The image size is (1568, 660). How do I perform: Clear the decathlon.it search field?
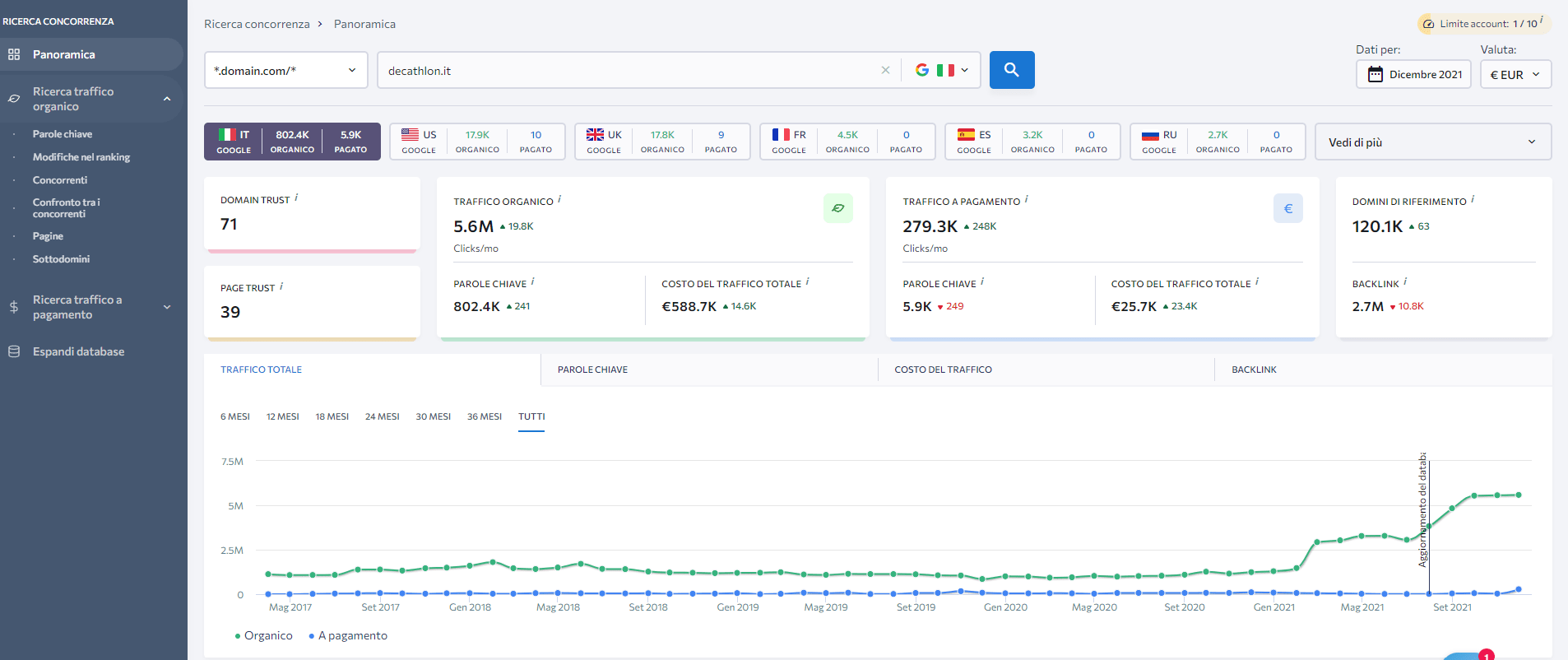pos(885,70)
